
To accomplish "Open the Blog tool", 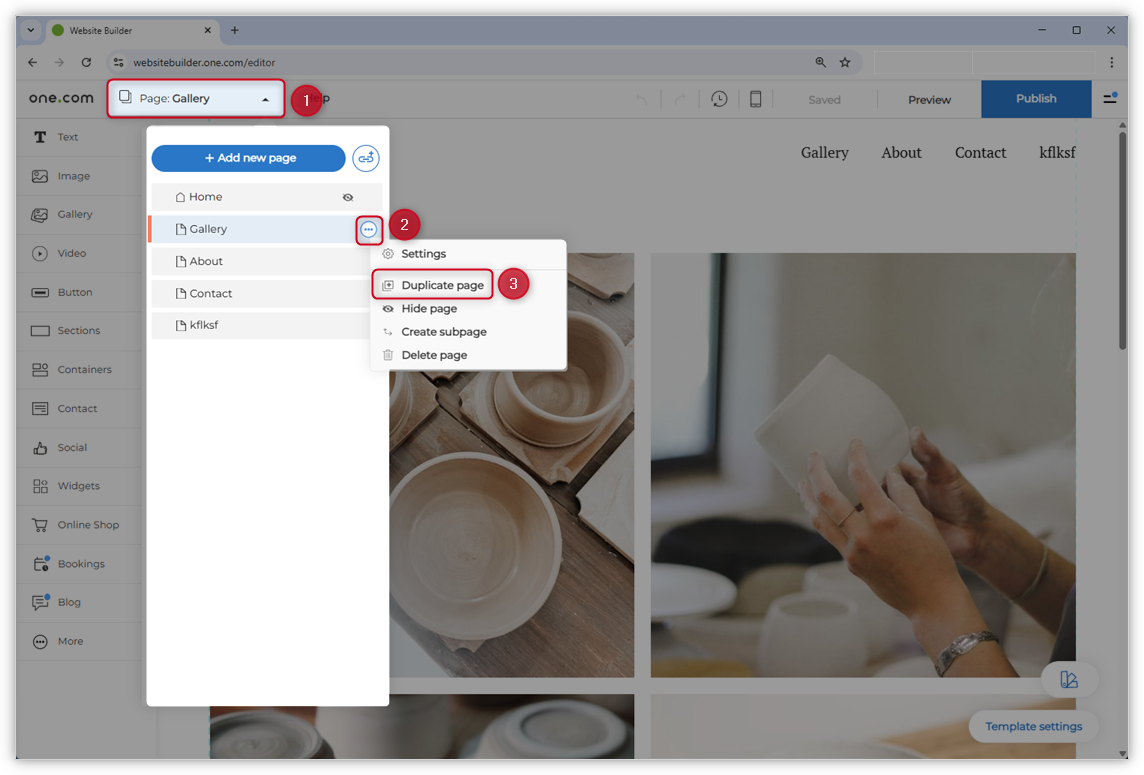I will [70, 601].
